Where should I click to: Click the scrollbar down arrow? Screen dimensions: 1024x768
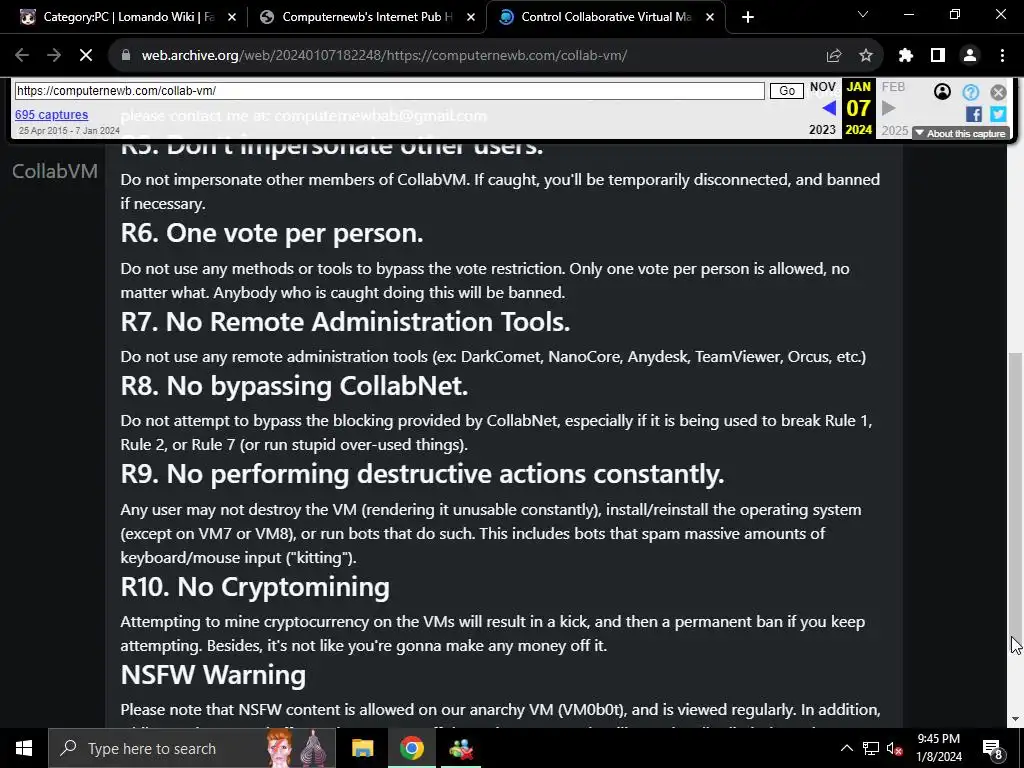tap(1016, 720)
